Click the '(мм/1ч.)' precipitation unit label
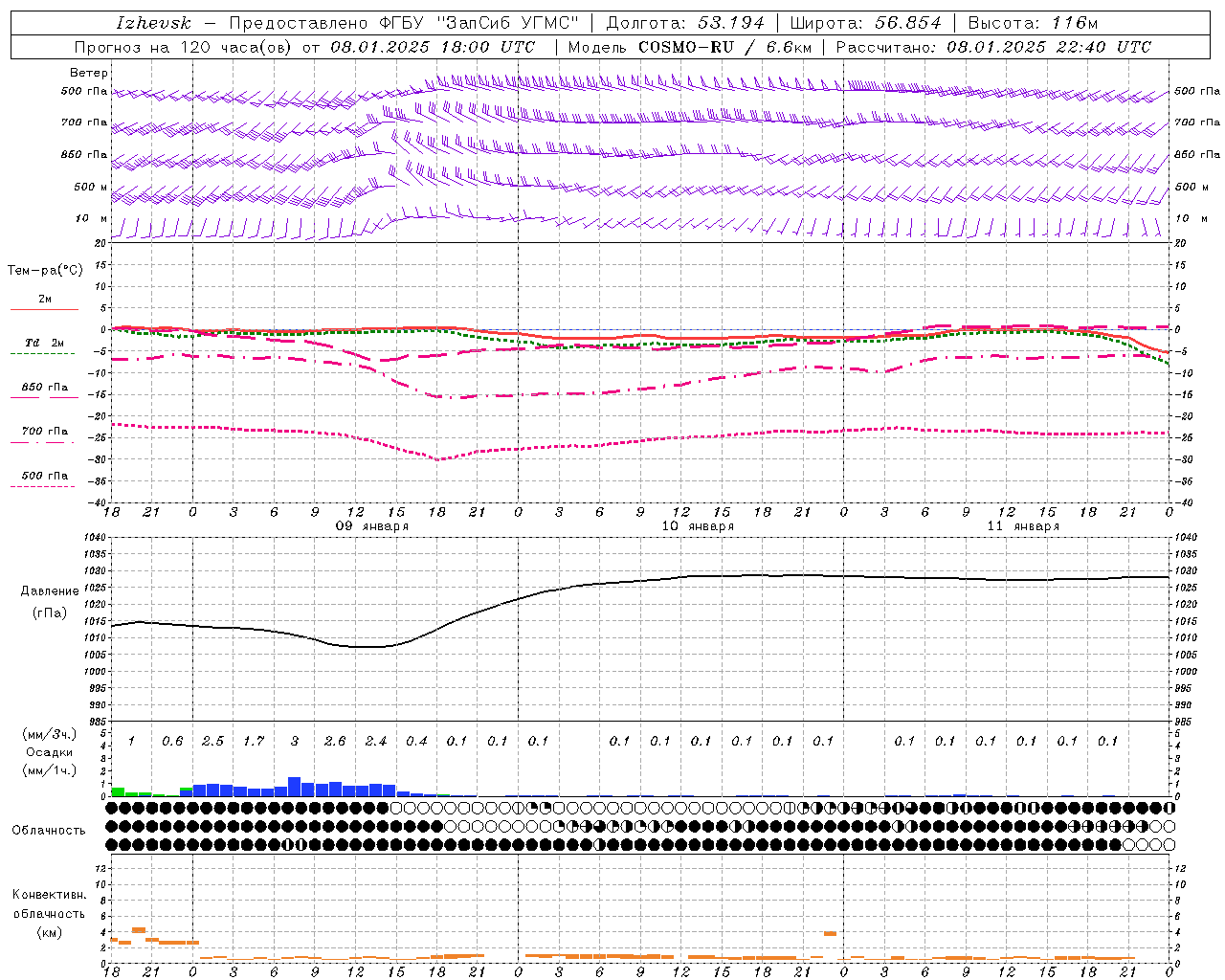Viewport: 1225px width, 980px height. tap(50, 770)
